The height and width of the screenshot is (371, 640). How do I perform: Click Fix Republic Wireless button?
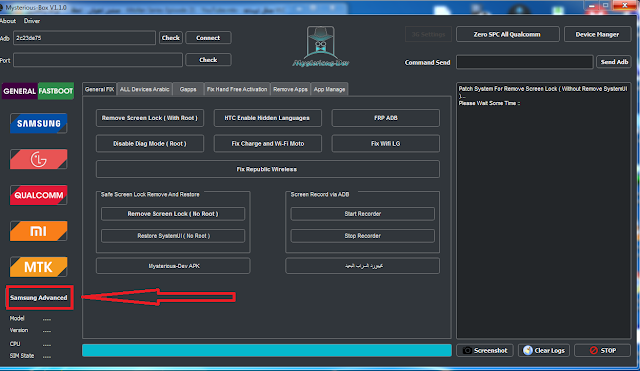tap(268, 169)
